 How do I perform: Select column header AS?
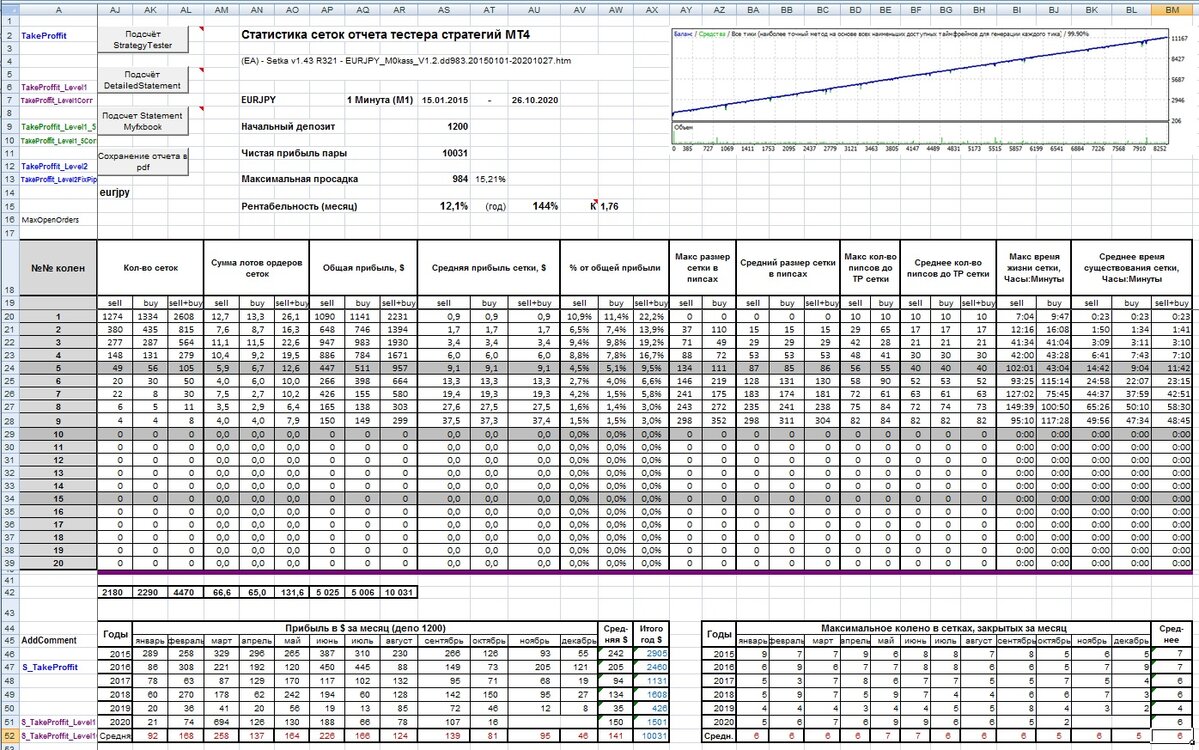tap(444, 10)
